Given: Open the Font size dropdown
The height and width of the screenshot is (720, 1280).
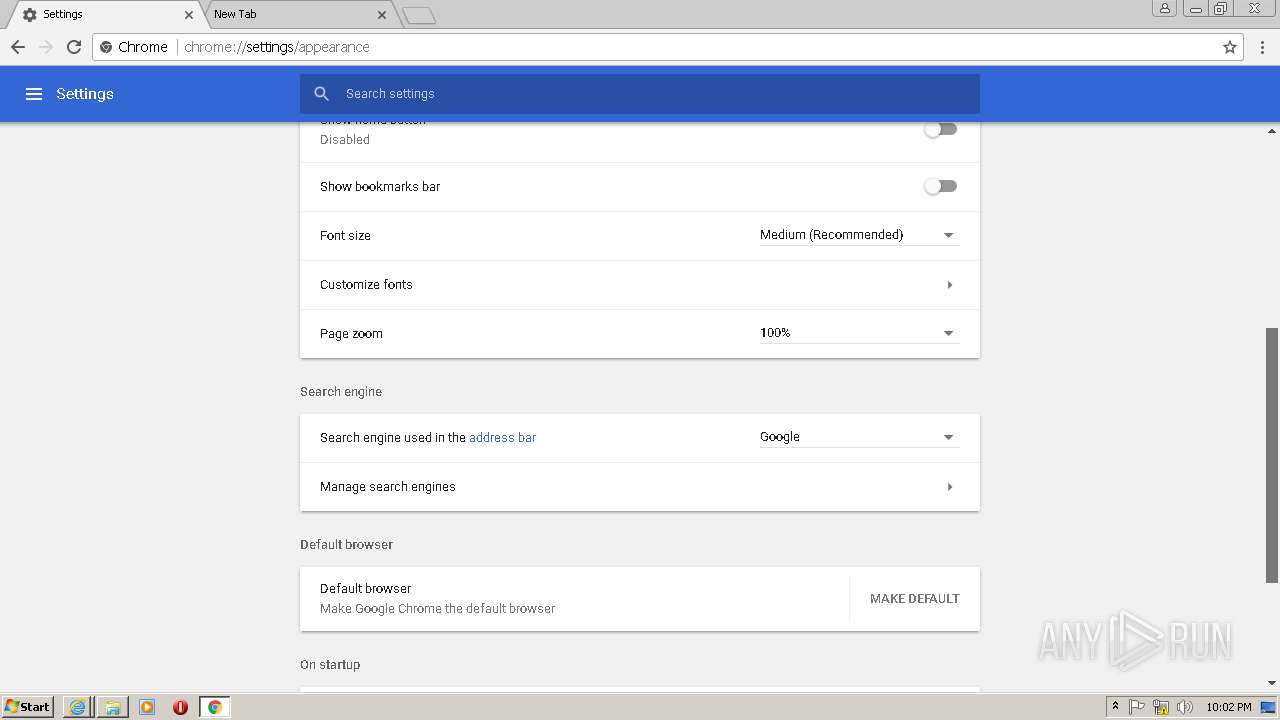Looking at the screenshot, I should coord(858,235).
